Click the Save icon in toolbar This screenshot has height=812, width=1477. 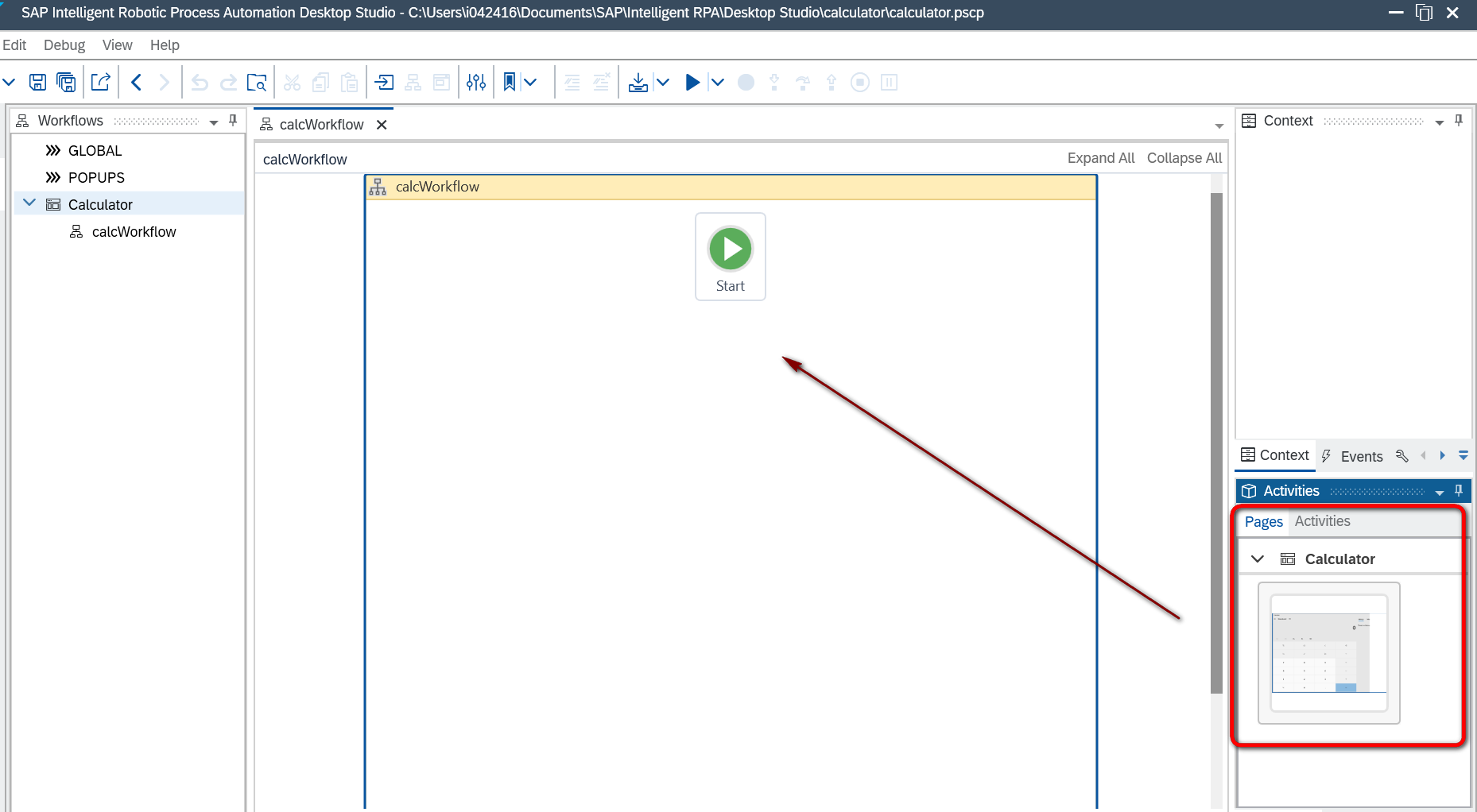point(37,82)
